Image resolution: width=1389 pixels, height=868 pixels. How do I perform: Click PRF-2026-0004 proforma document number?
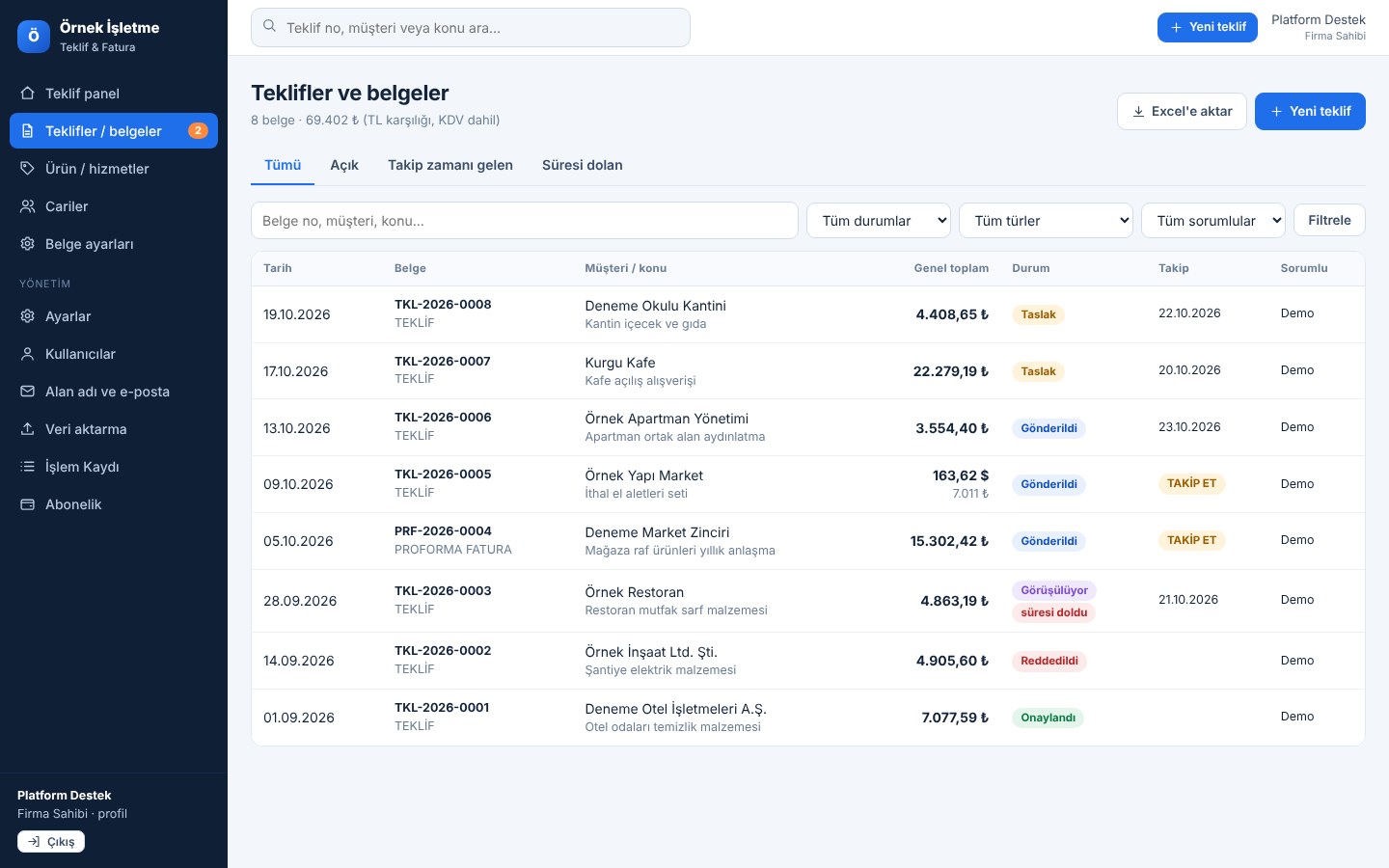[443, 531]
